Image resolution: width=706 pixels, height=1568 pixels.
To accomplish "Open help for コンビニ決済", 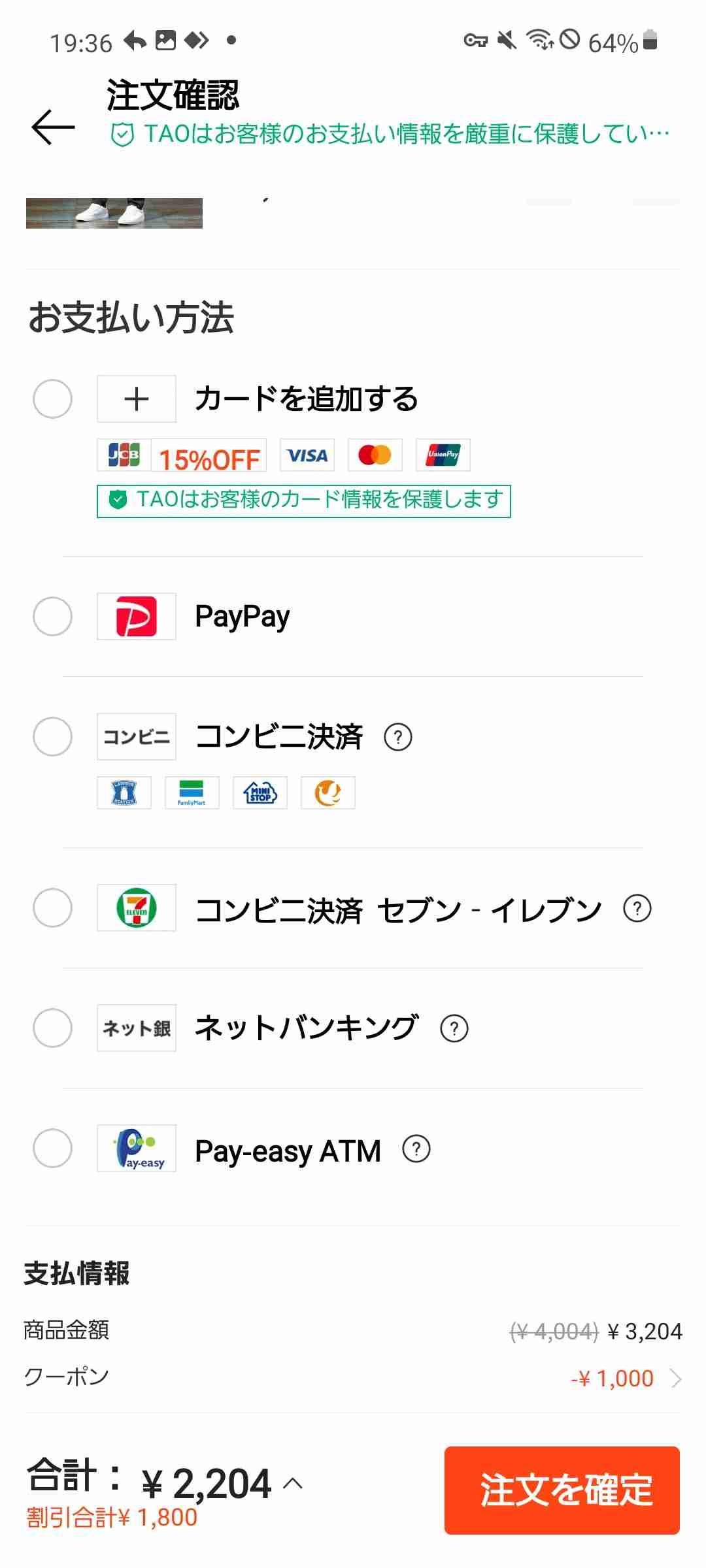I will [x=397, y=737].
